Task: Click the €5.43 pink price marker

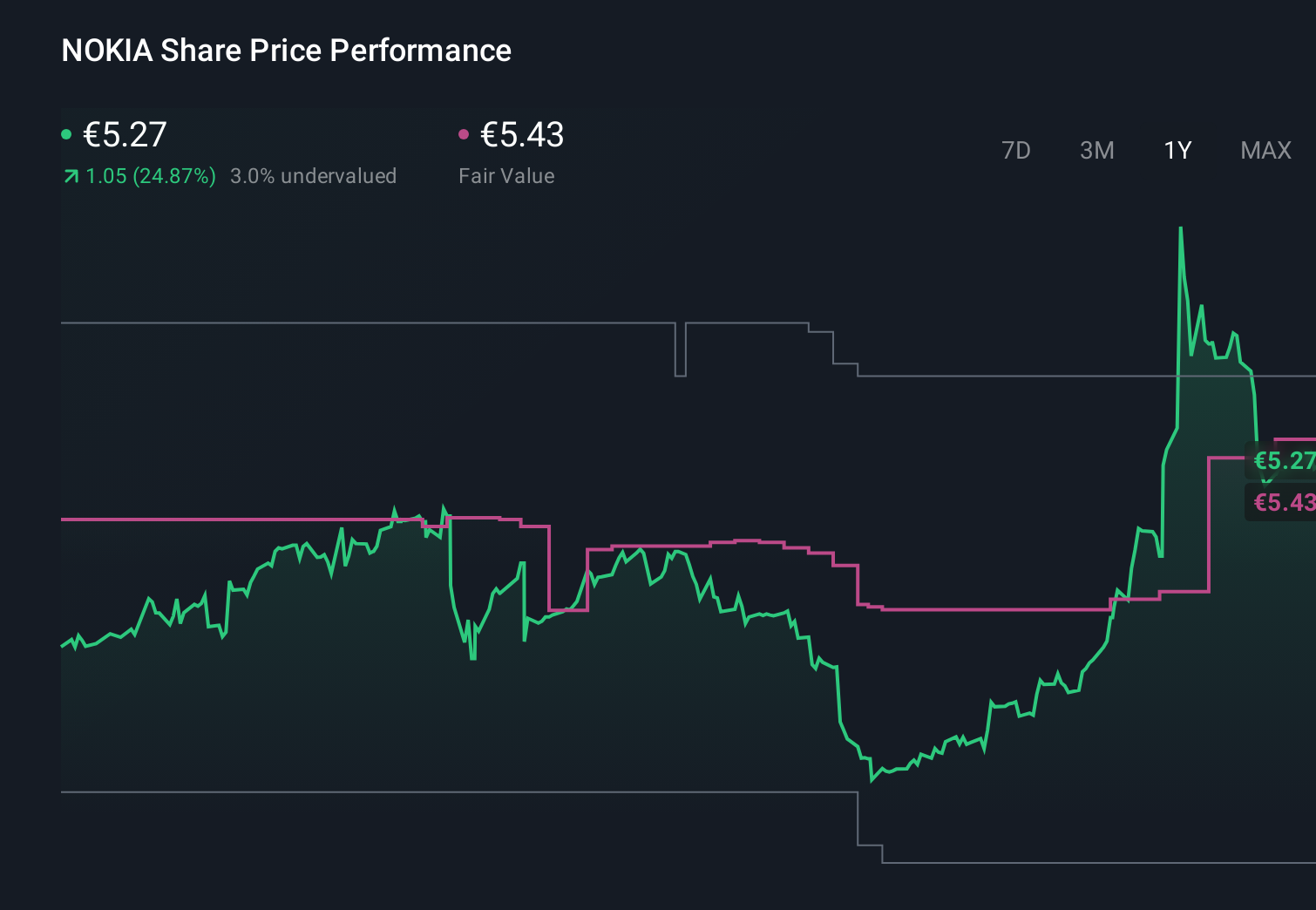Action: 1284,502
